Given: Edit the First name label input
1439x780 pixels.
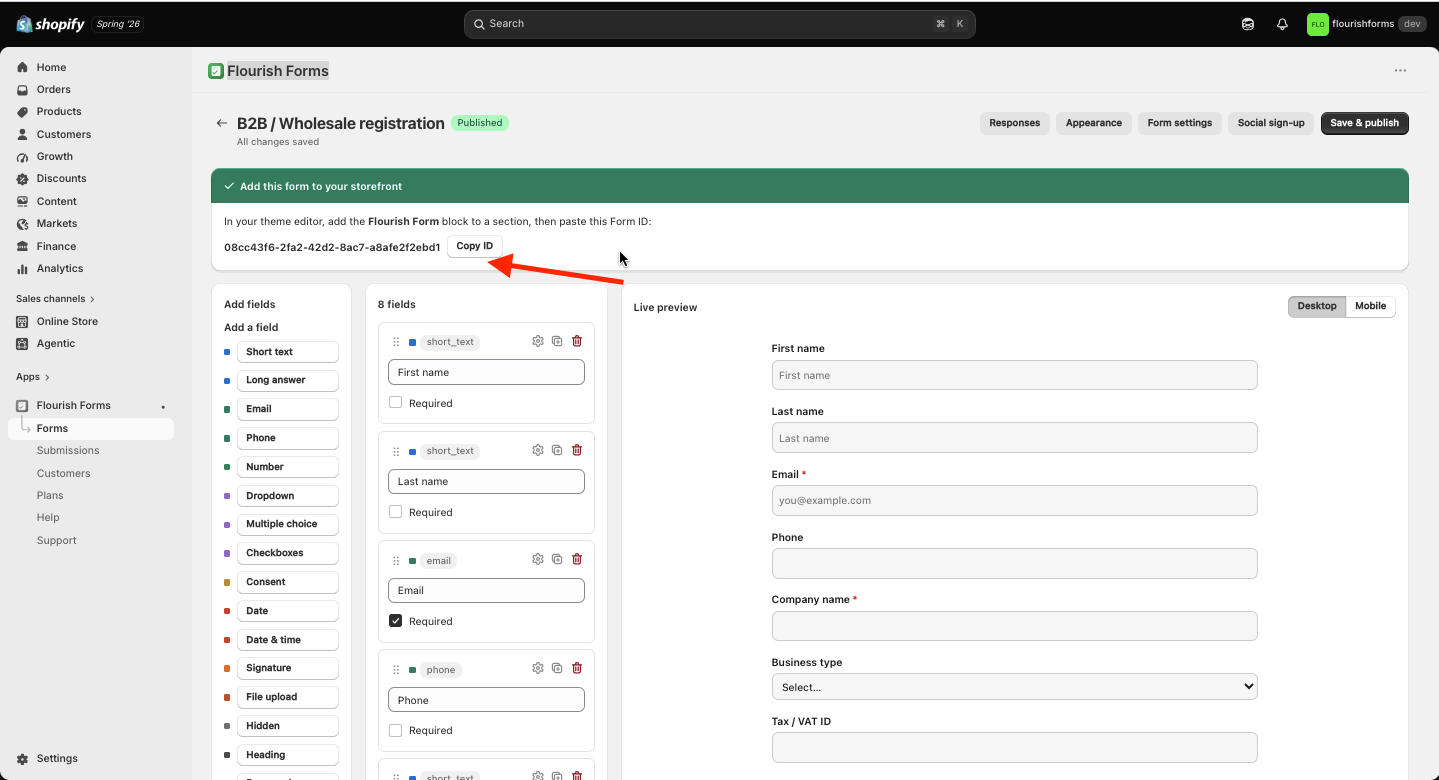Looking at the screenshot, I should pyautogui.click(x=486, y=372).
